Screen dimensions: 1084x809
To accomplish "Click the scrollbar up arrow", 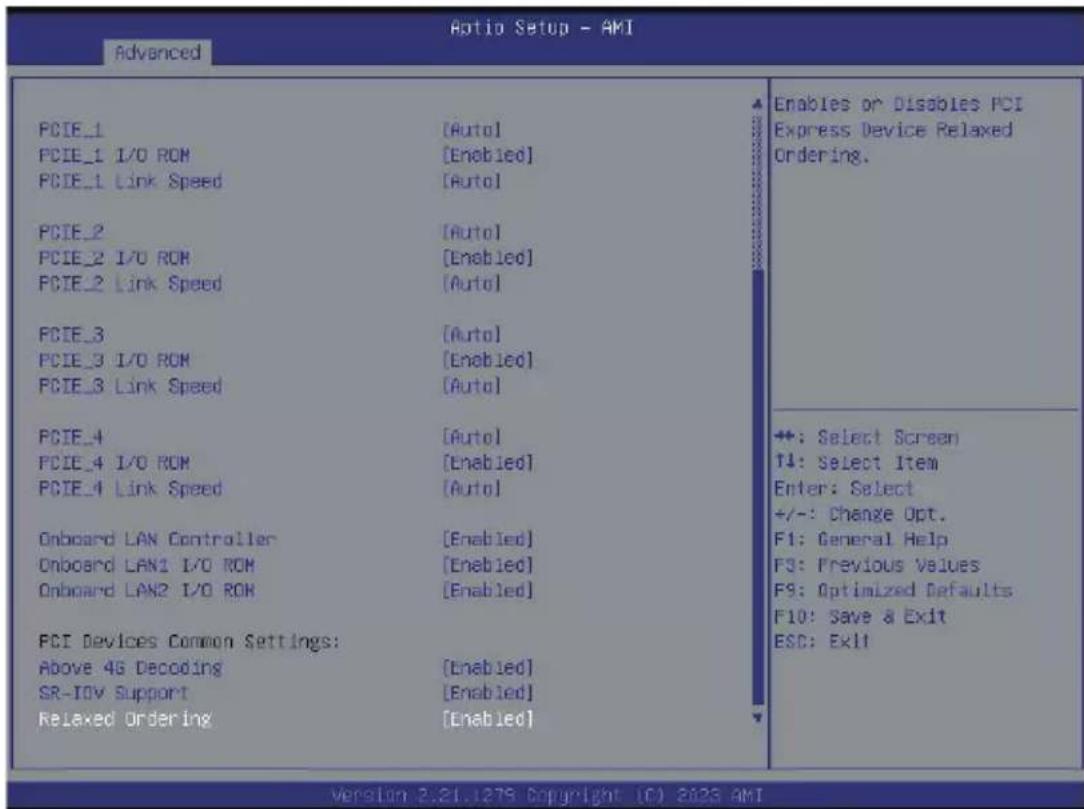I will (758, 104).
